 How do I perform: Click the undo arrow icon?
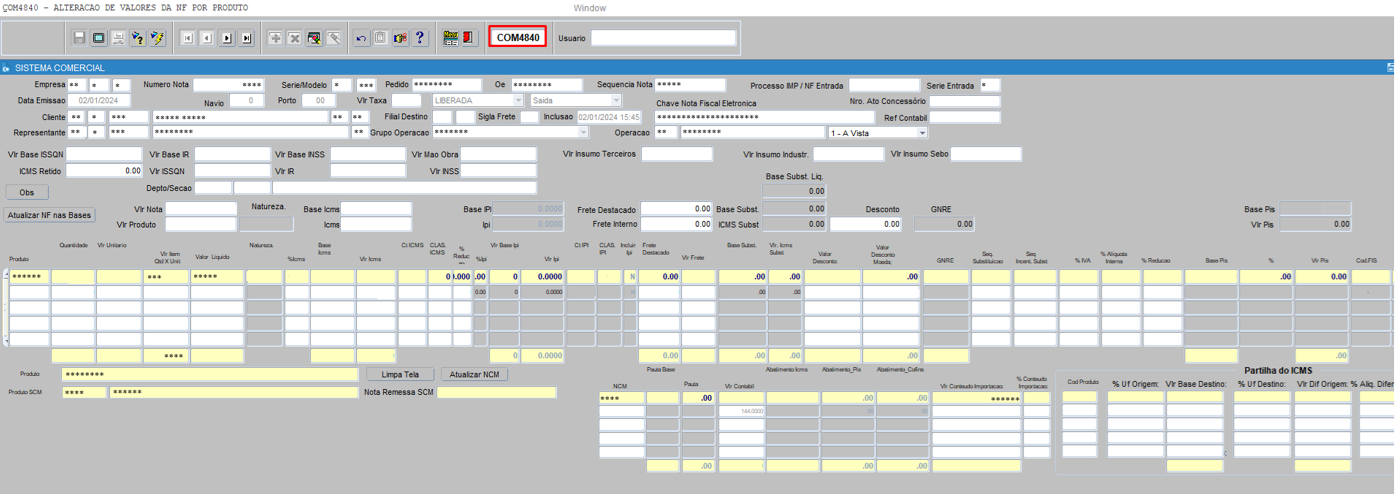(361, 38)
